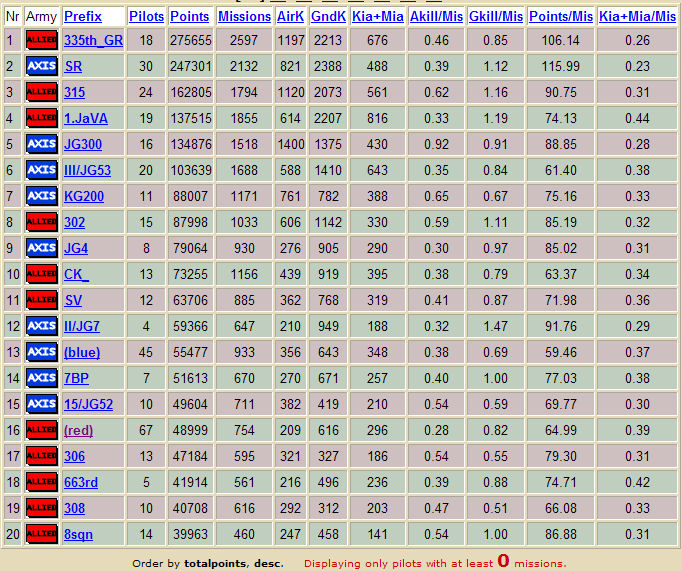Image resolution: width=682 pixels, height=571 pixels.
Task: Sort by the Pilots header link
Action: tap(146, 17)
